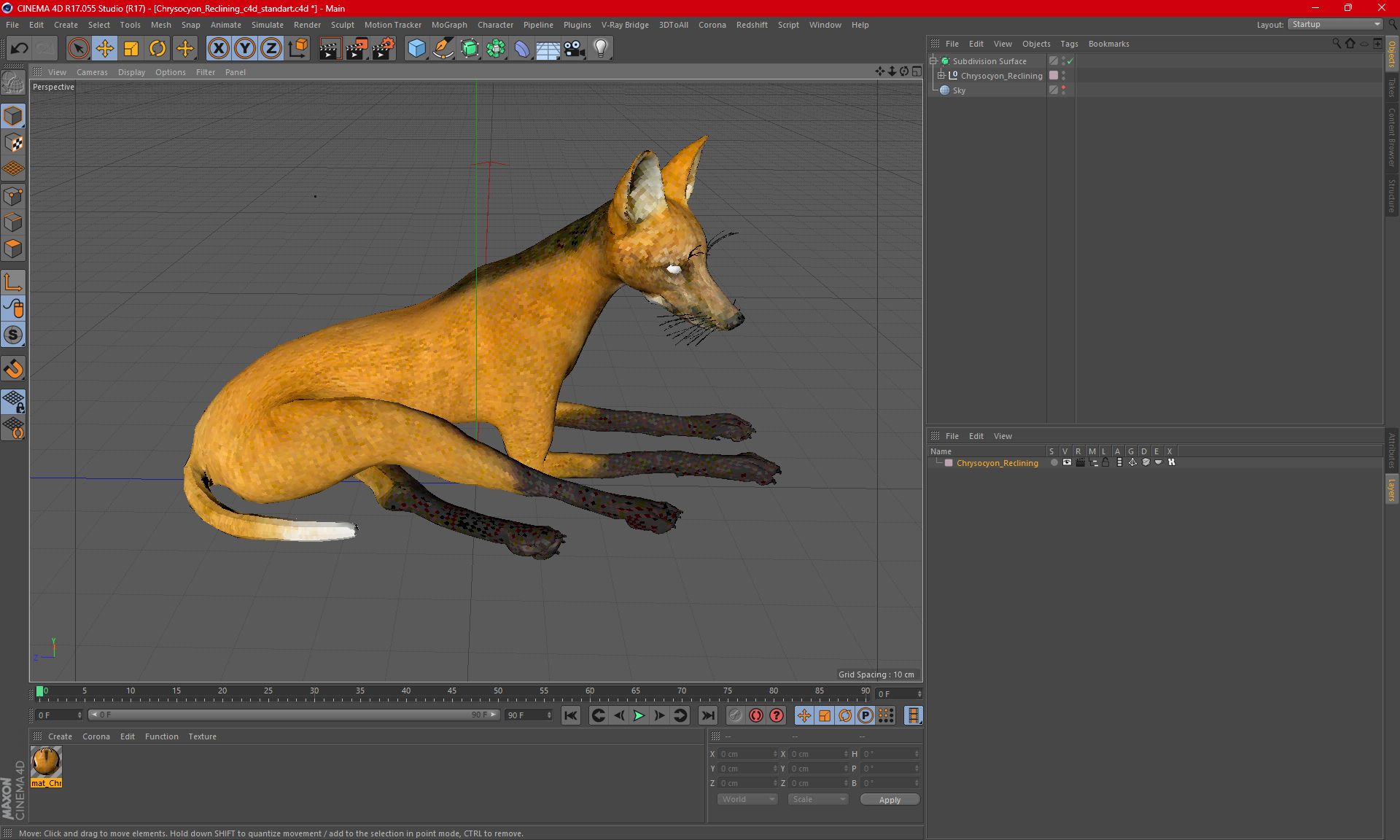Viewport: 1400px width, 840px height.
Task: Toggle Parameter keyframe recording P button
Action: 866,716
